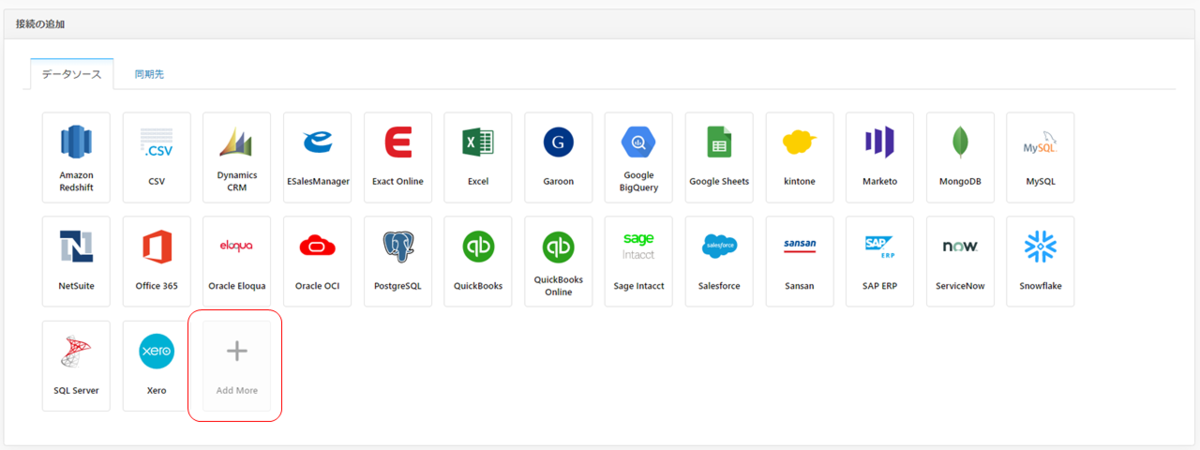The height and width of the screenshot is (450, 1200).
Task: Choose the Sage Intacct connector
Action: pos(639,261)
